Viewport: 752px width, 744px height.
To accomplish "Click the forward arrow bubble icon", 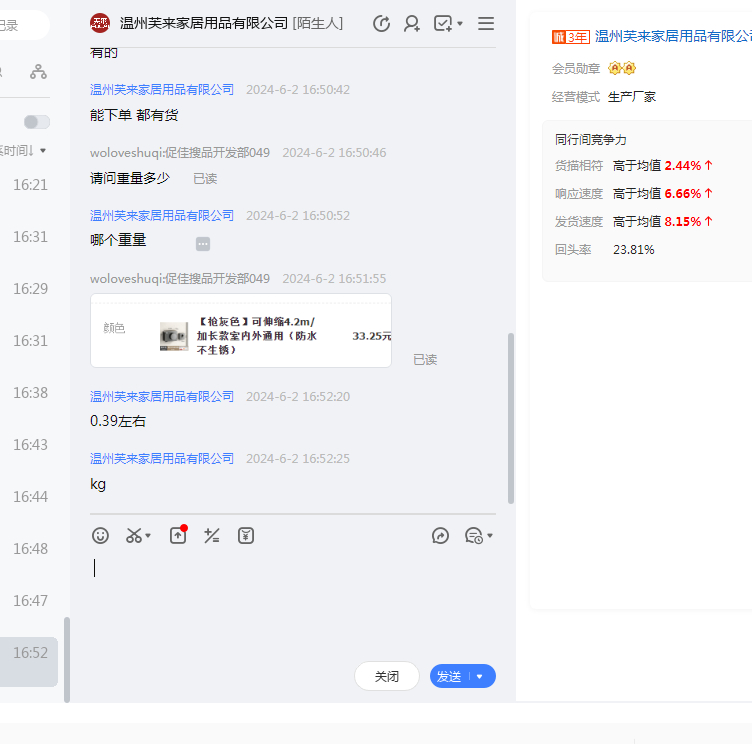I will tap(441, 536).
